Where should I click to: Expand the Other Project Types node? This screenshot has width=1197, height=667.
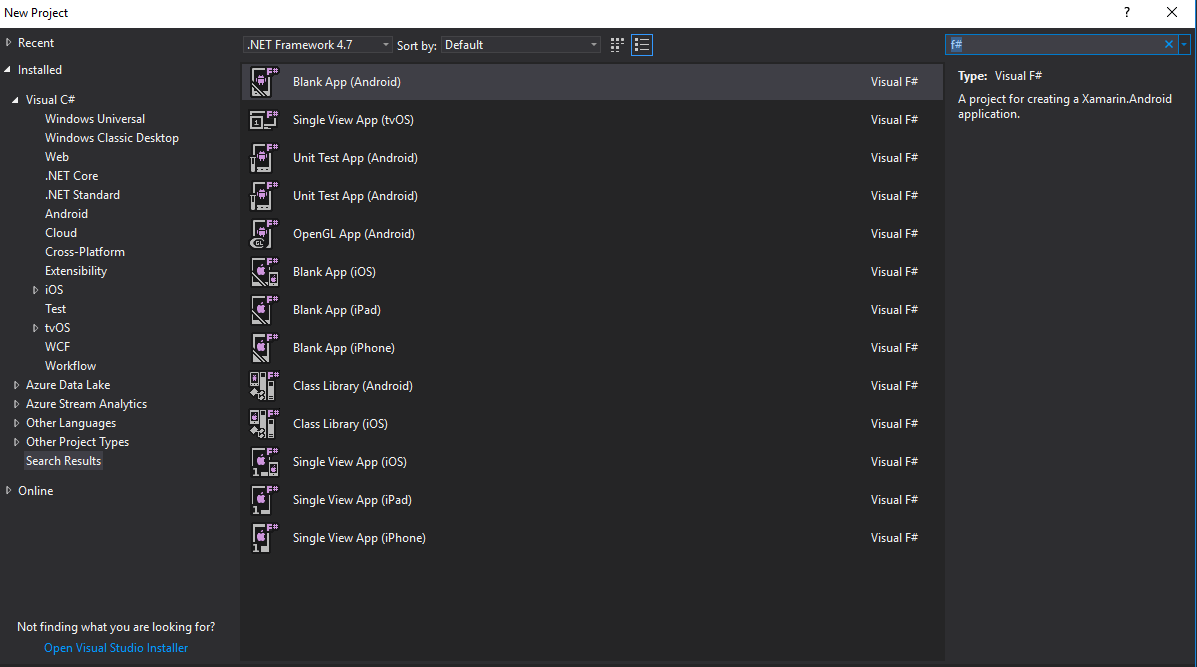(x=16, y=442)
